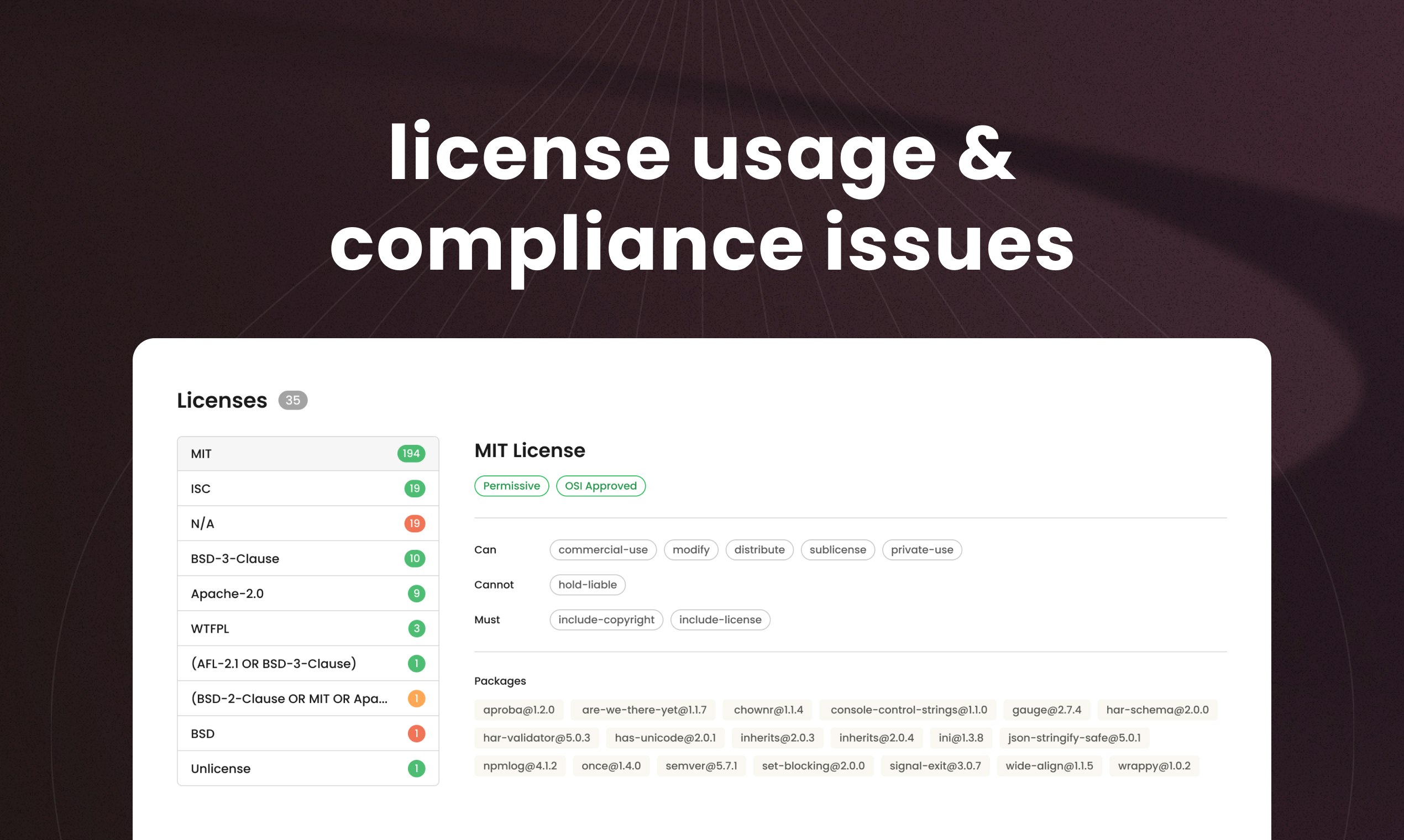Click the OSI Approved tag

(601, 486)
